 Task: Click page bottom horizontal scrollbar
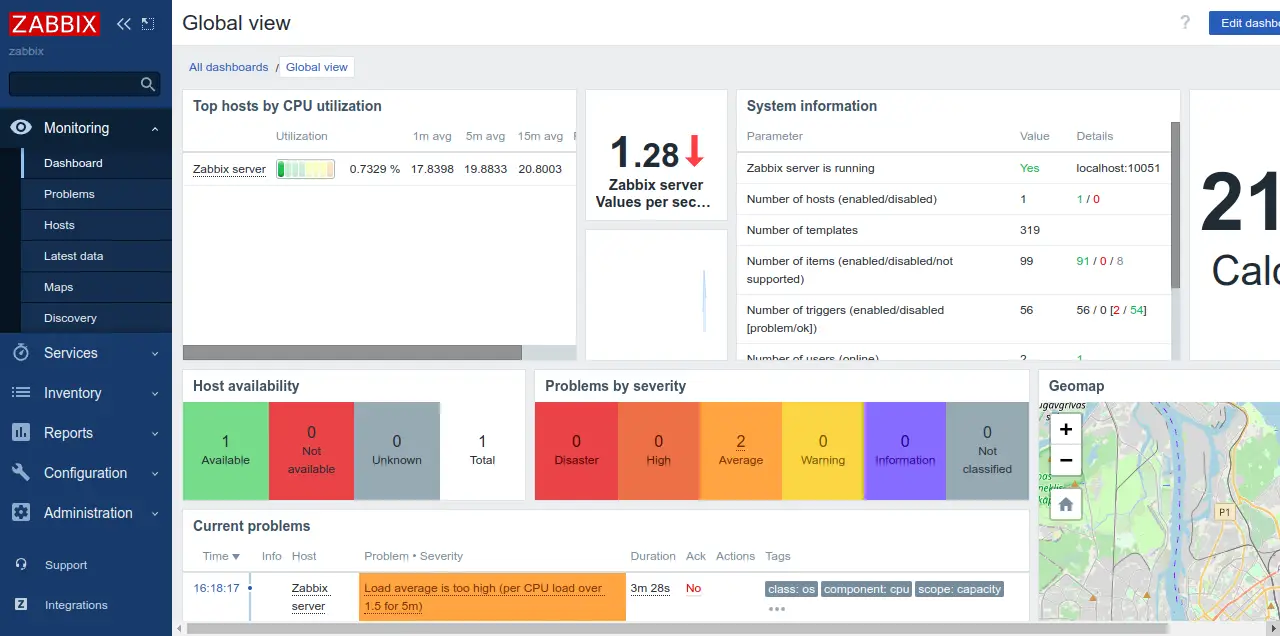click(677, 628)
